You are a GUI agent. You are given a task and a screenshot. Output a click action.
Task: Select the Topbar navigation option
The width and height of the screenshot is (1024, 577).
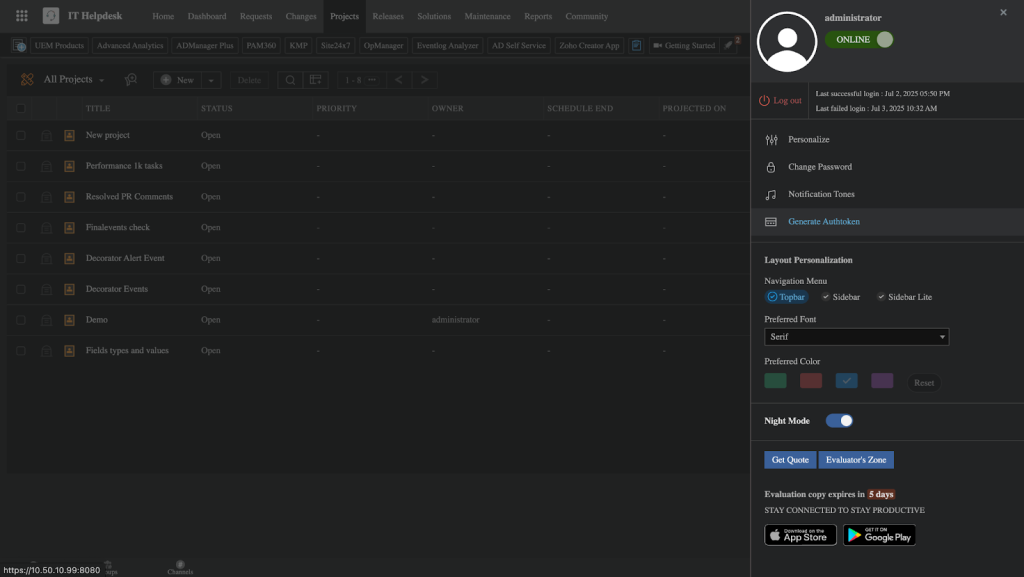(786, 297)
